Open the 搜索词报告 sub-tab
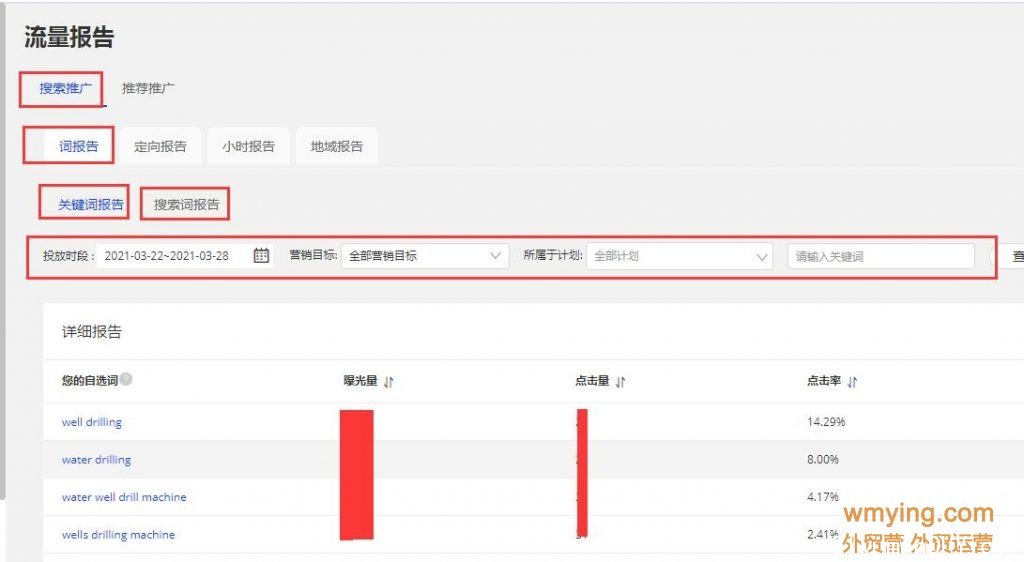Viewport: 1024px width, 562px height. click(186, 204)
